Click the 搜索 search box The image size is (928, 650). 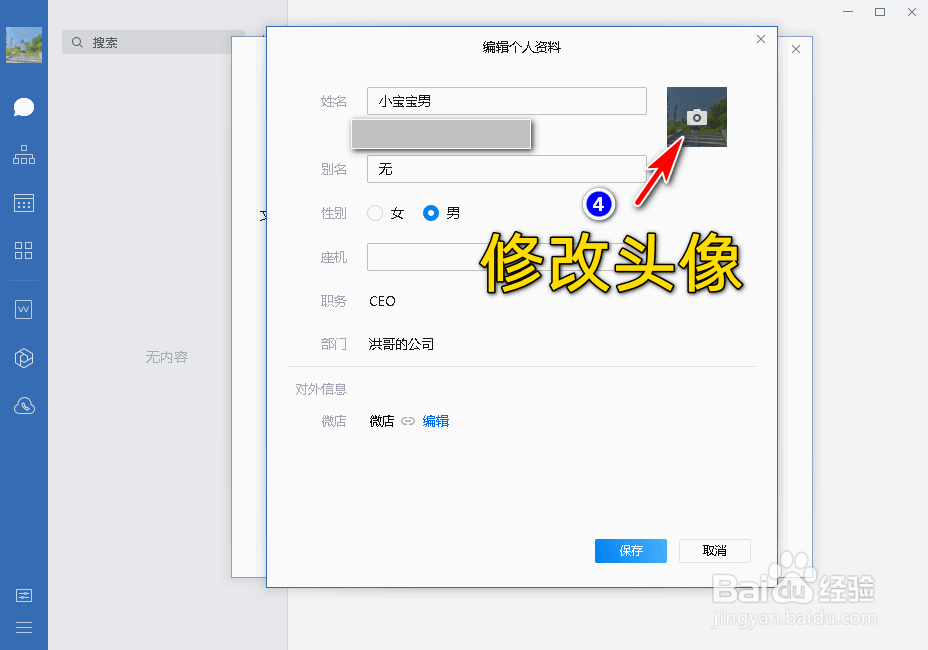click(150, 42)
